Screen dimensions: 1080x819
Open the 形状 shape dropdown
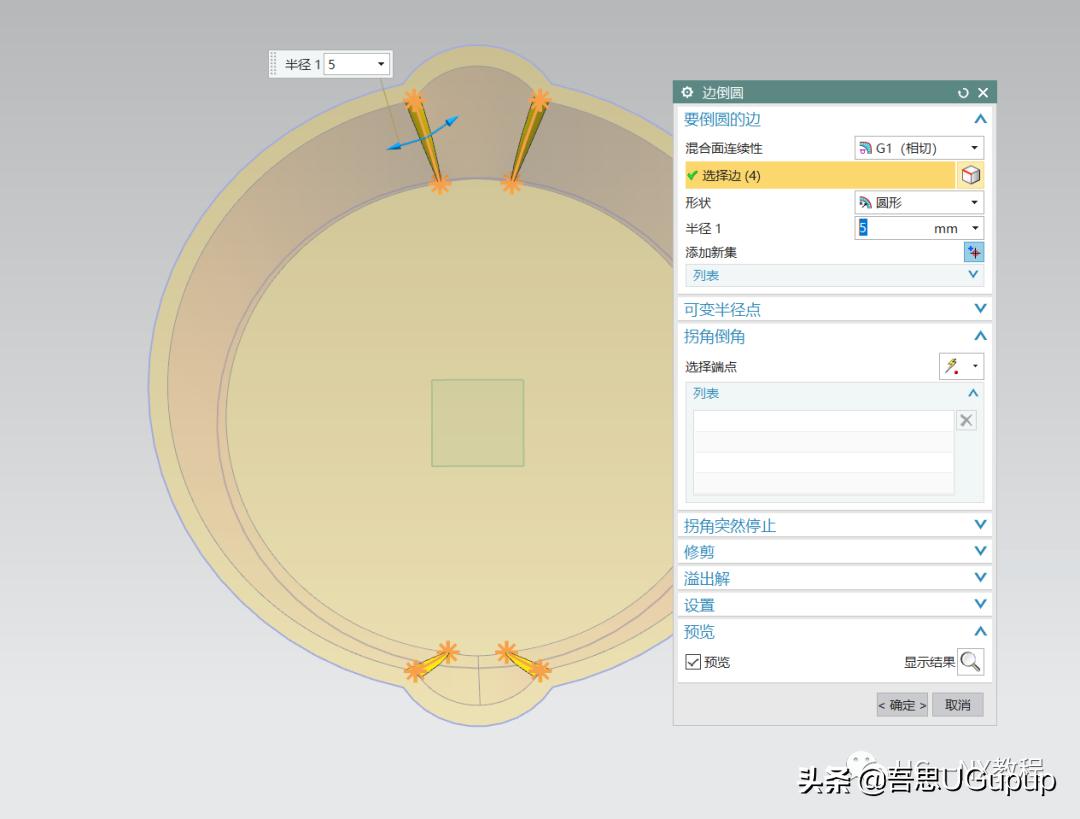(x=975, y=201)
